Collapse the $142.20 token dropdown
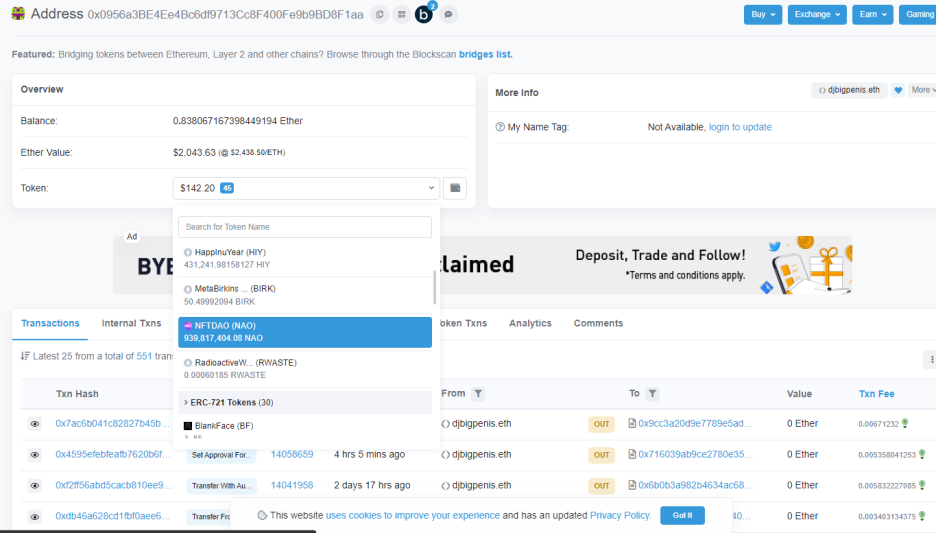Screen dimensions: 936x533 (306, 188)
